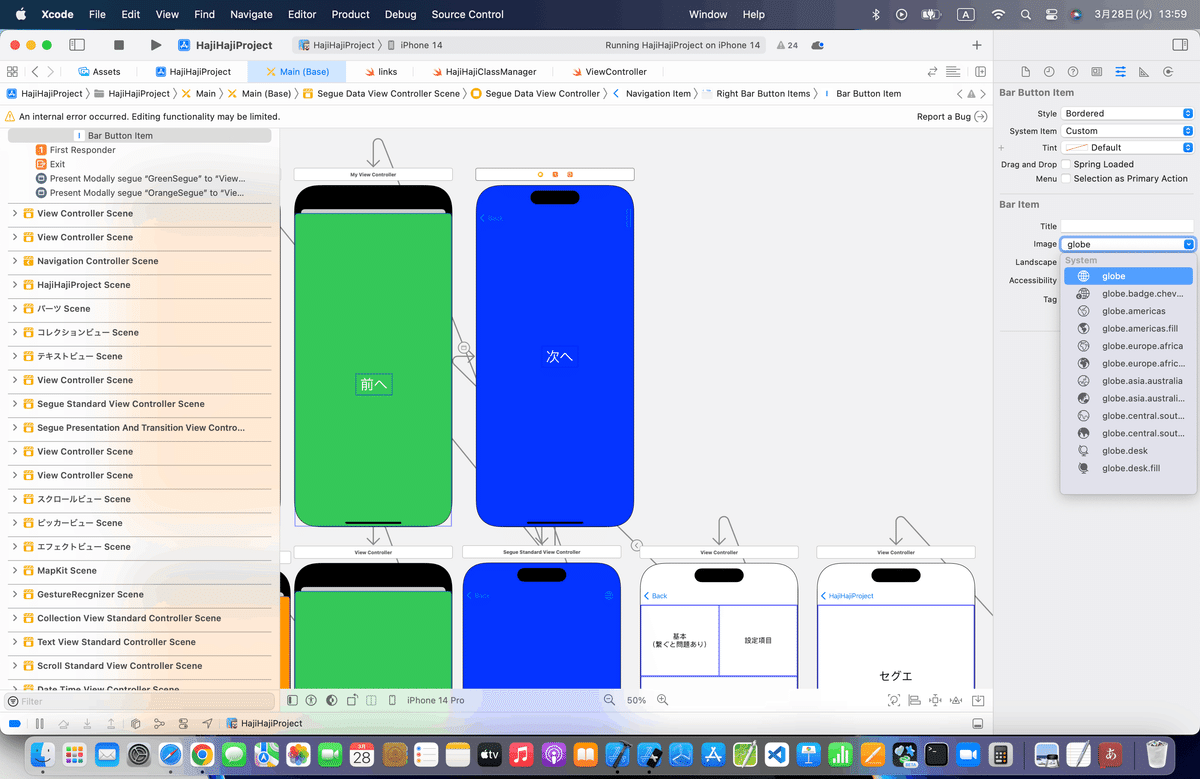Select globe.americas from the image list
Viewport: 1200px width, 779px height.
[x=1127, y=311]
